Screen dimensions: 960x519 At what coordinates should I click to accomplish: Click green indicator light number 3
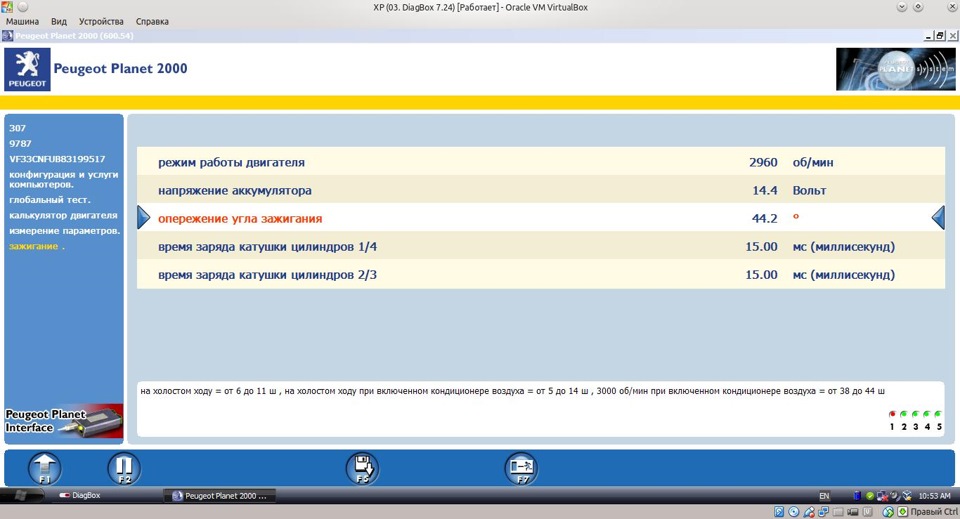(x=915, y=414)
